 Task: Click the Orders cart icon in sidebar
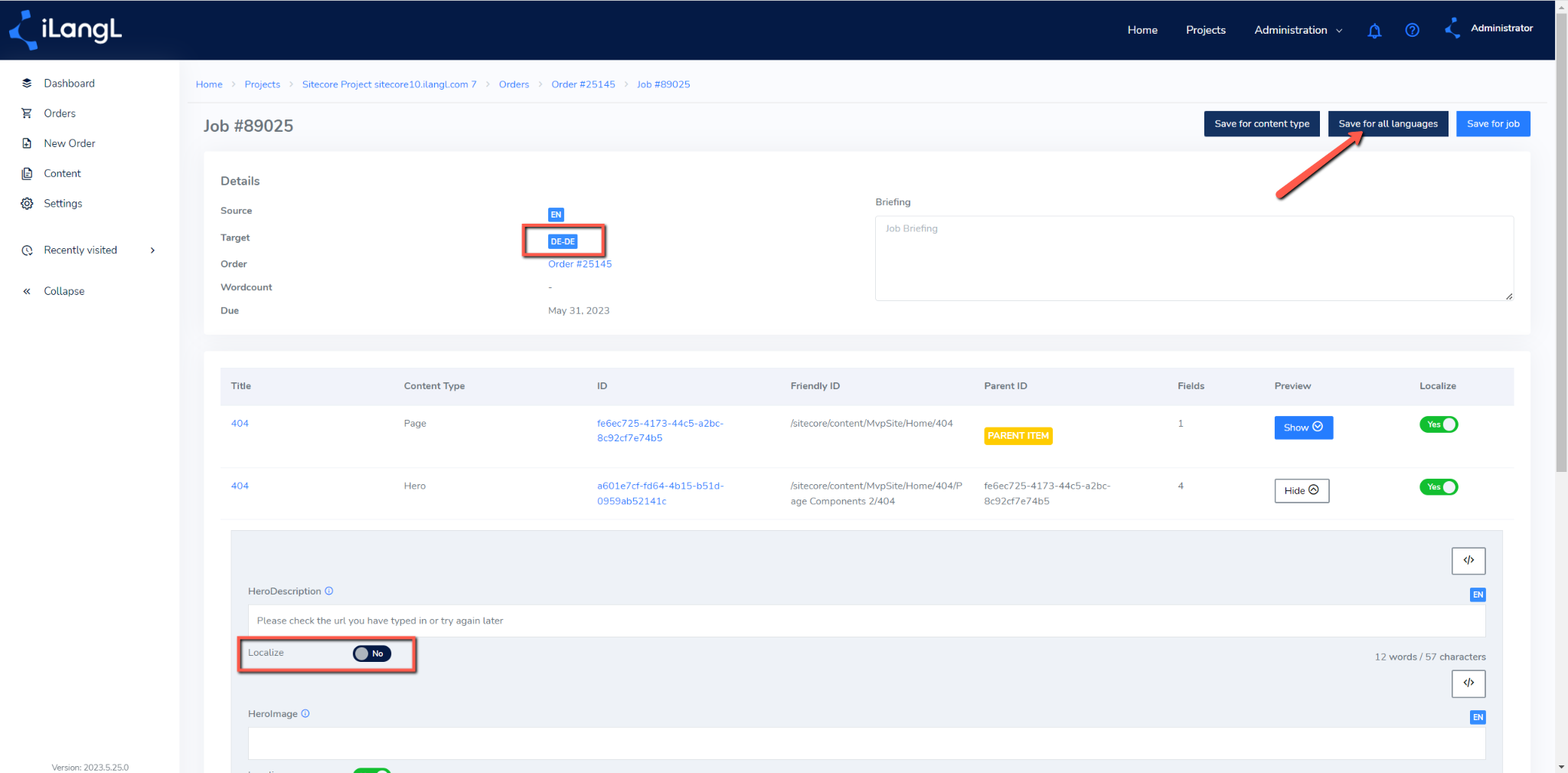pyautogui.click(x=27, y=113)
